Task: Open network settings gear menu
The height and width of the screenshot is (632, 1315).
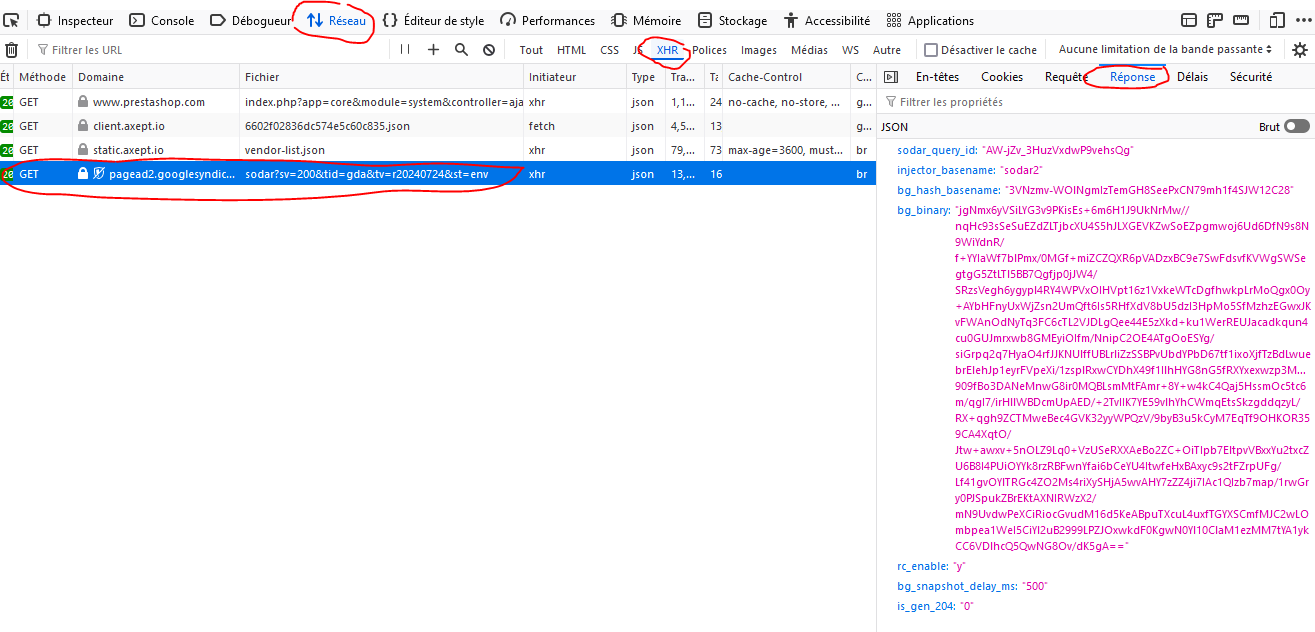Action: [x=1300, y=50]
